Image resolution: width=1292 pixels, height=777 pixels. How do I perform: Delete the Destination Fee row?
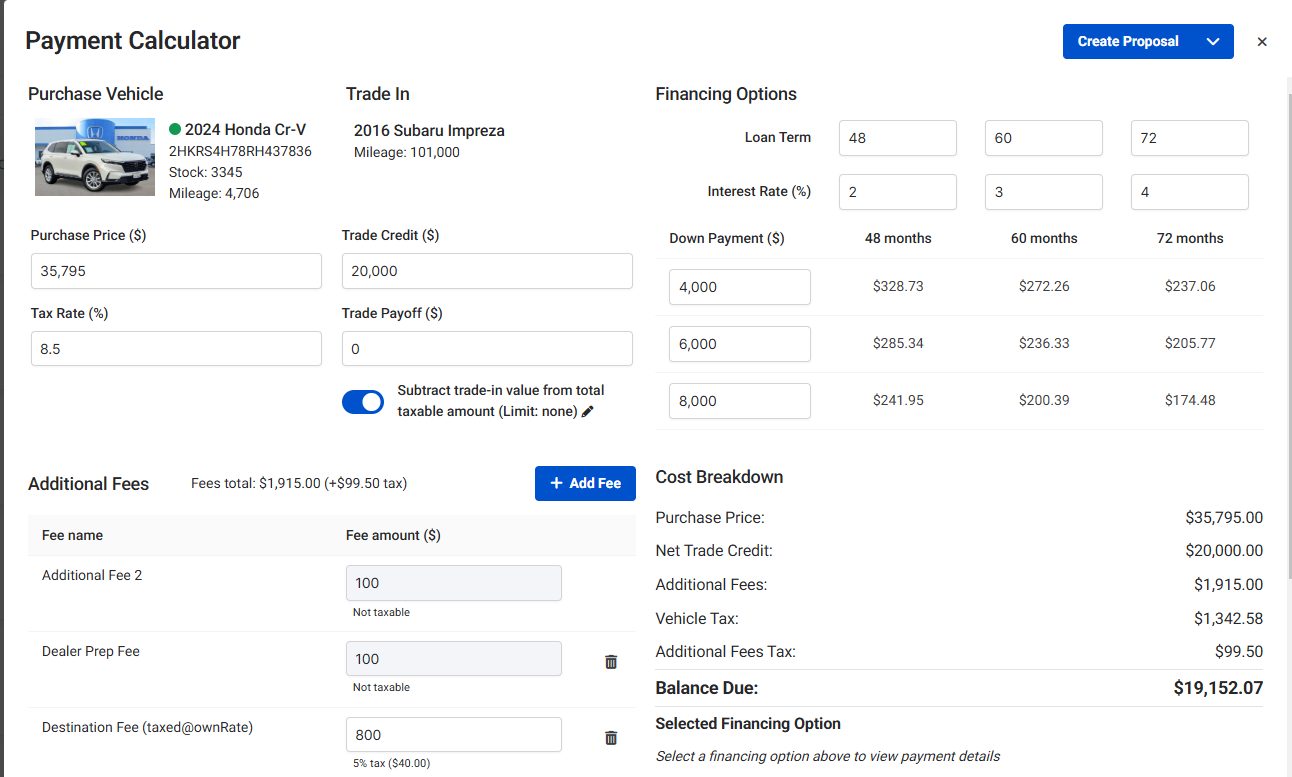(611, 738)
